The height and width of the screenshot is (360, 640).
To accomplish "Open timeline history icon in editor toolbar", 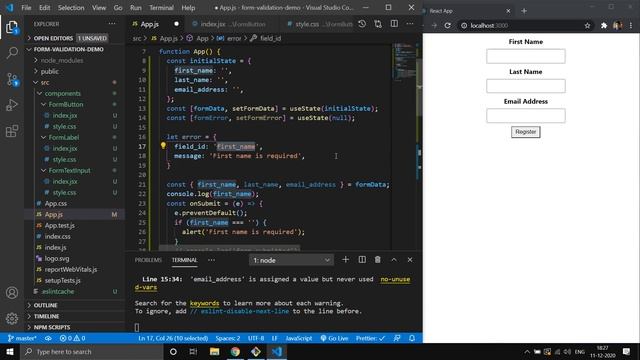I will [362, 24].
